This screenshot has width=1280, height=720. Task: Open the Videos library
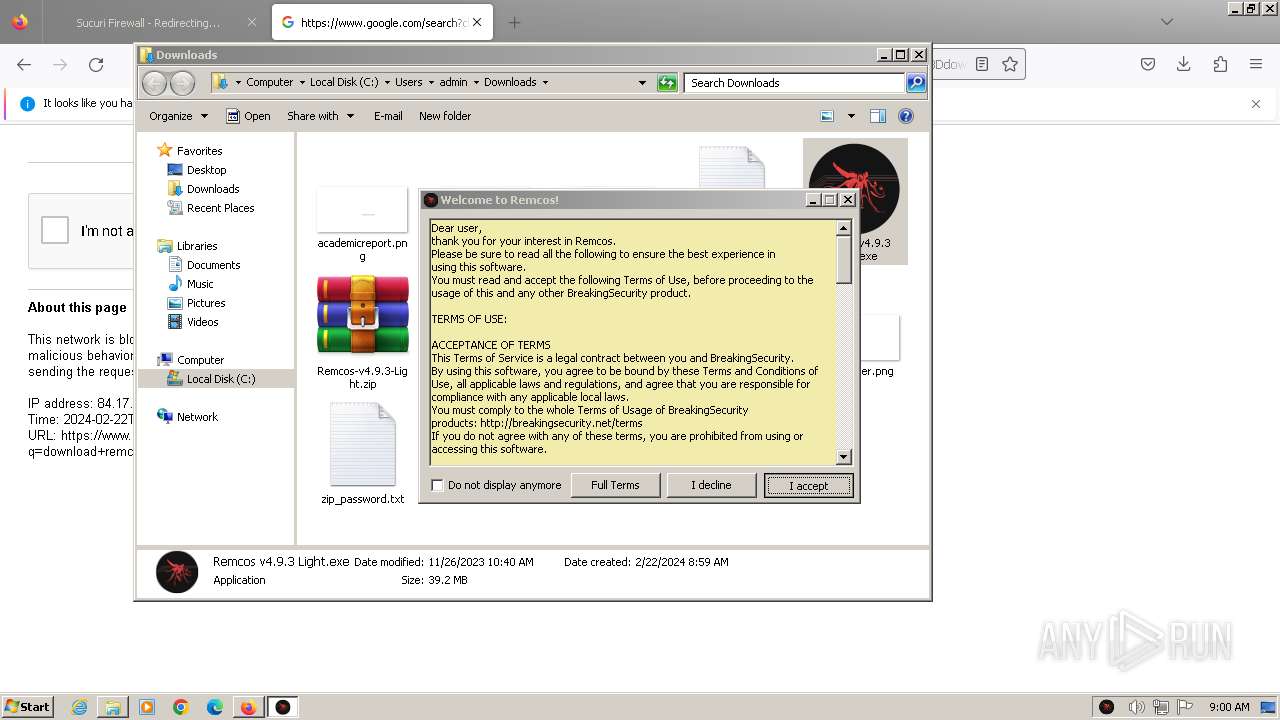pos(202,322)
